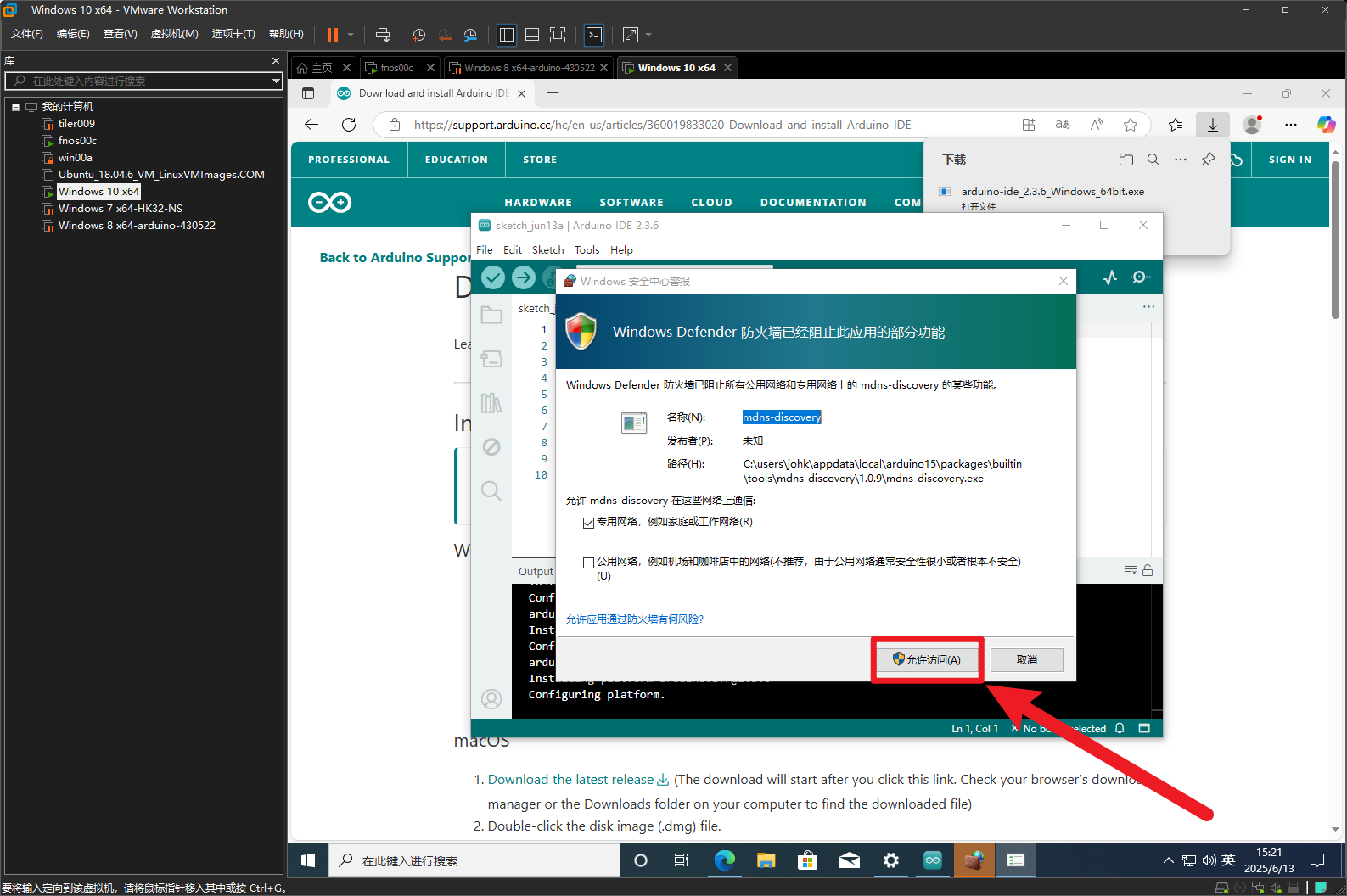This screenshot has height=896, width=1347.
Task: Click the Edge favorites star in address bar
Action: (1131, 125)
